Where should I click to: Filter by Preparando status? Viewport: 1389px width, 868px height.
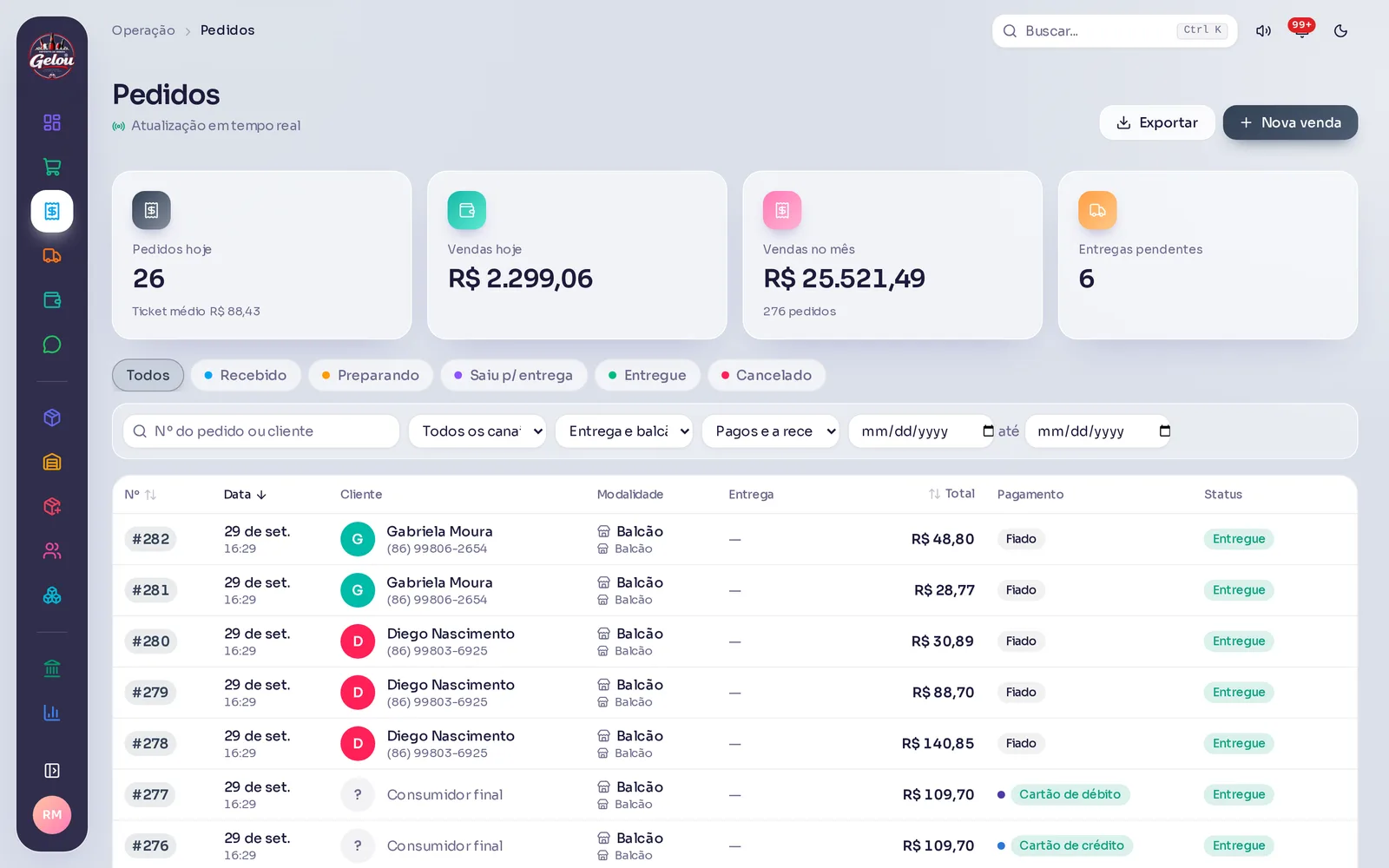click(371, 376)
